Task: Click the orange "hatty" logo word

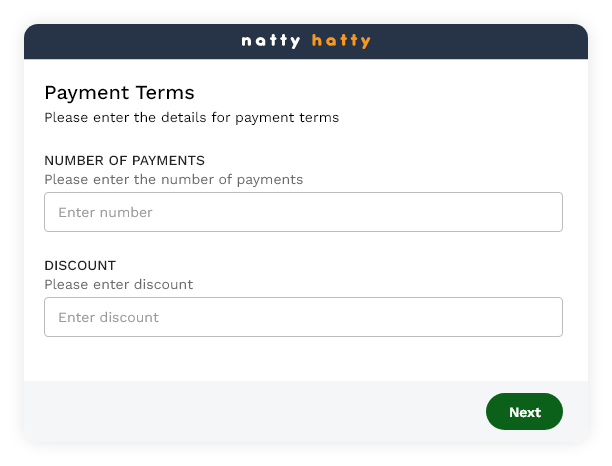Action: (341, 41)
